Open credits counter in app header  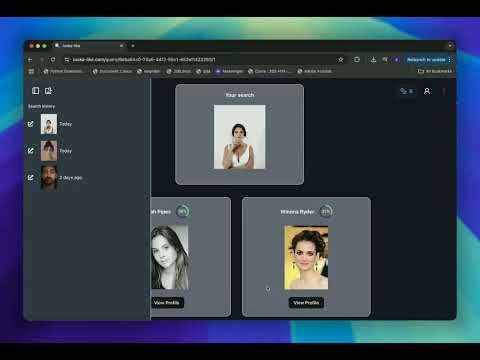(407, 91)
